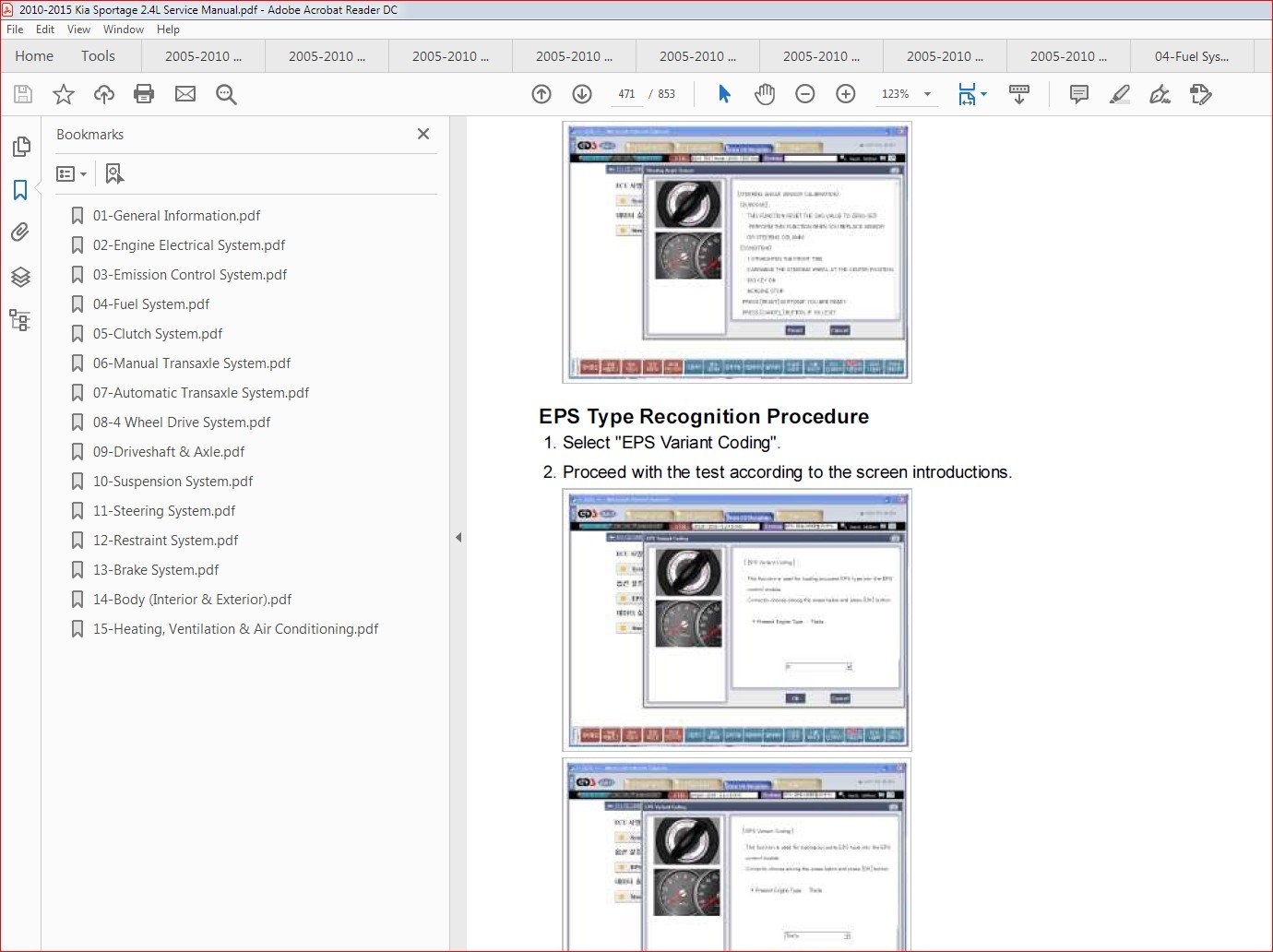Add a new bookmark icon
This screenshot has width=1273, height=952.
click(x=114, y=173)
